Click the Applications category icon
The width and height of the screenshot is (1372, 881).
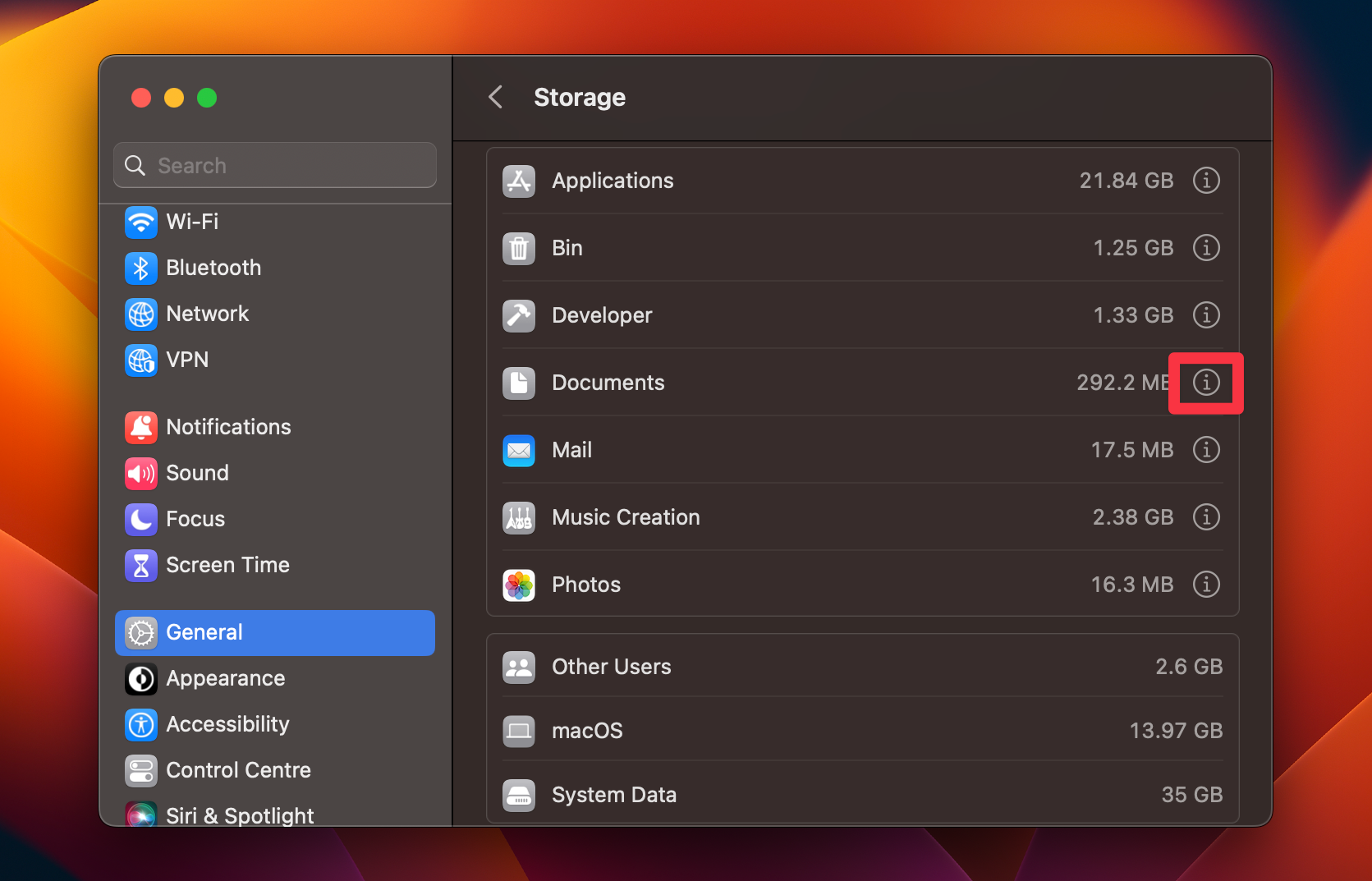point(518,181)
